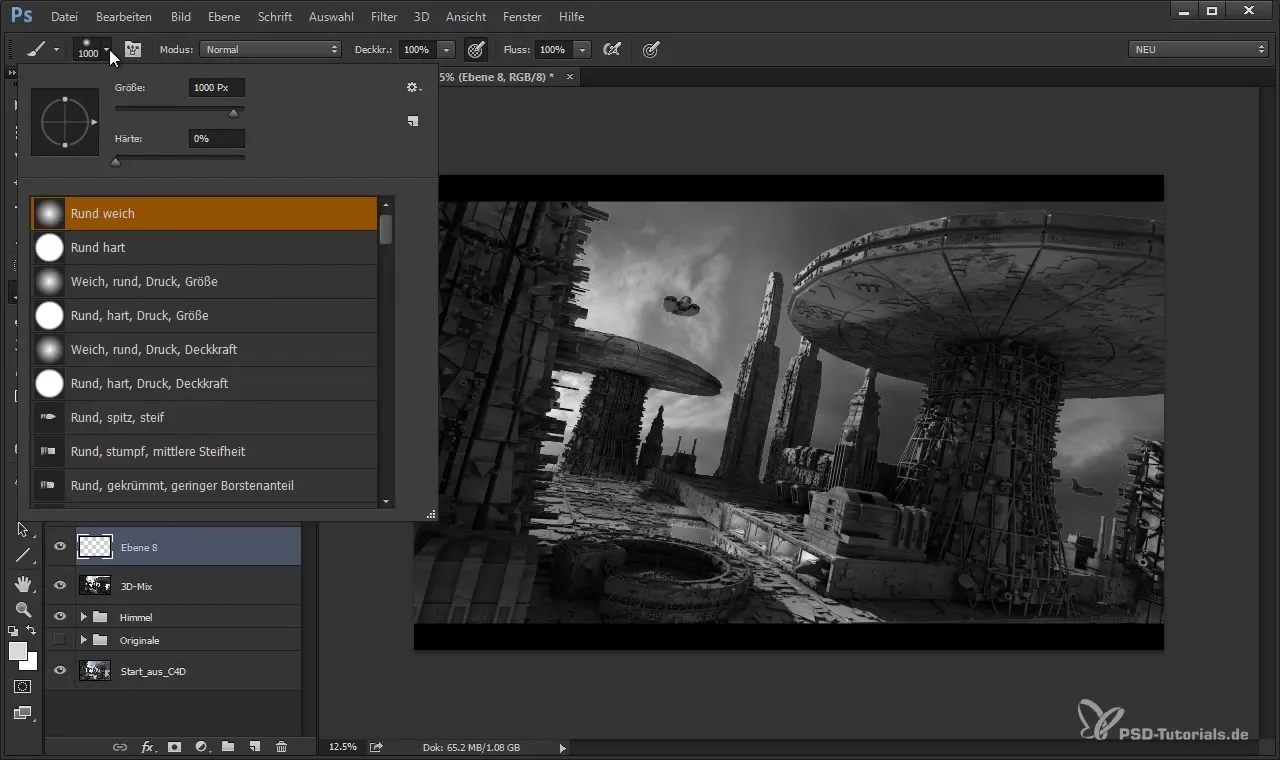This screenshot has height=760, width=1280.
Task: Click the share icon in status bar
Action: [x=376, y=747]
